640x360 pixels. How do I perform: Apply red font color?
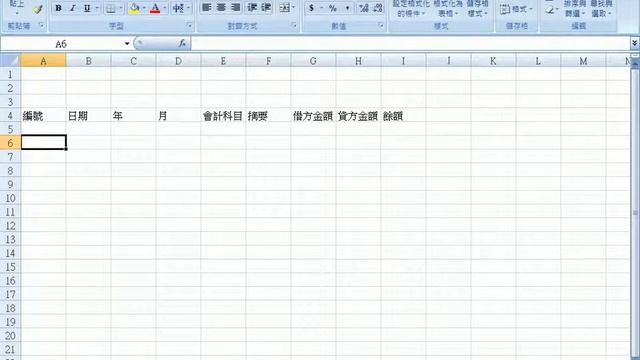[155, 8]
